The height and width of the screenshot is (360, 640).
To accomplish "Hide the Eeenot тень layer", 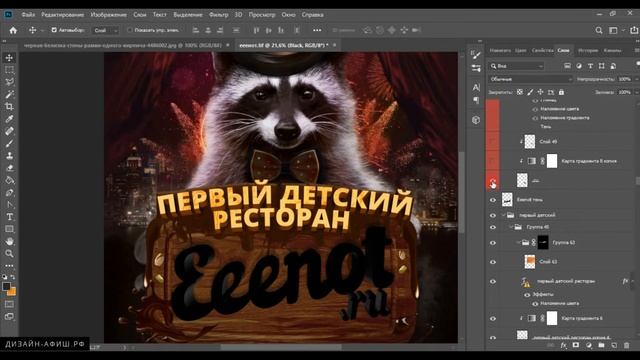I will click(x=493, y=200).
